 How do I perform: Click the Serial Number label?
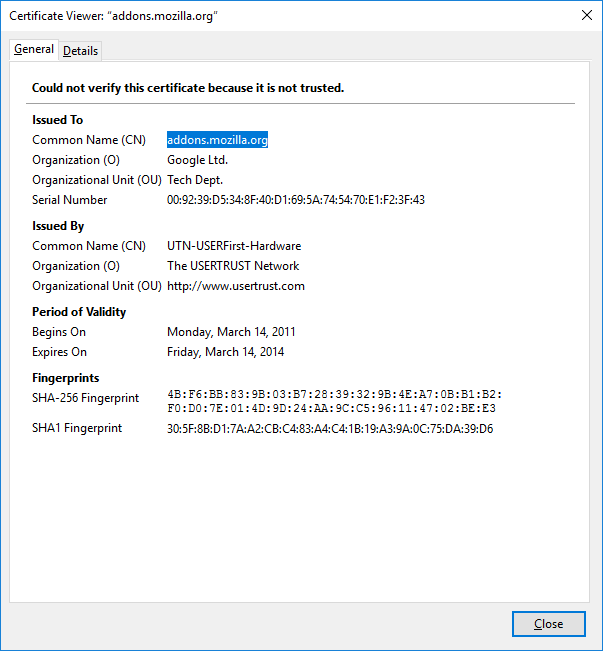tap(69, 200)
